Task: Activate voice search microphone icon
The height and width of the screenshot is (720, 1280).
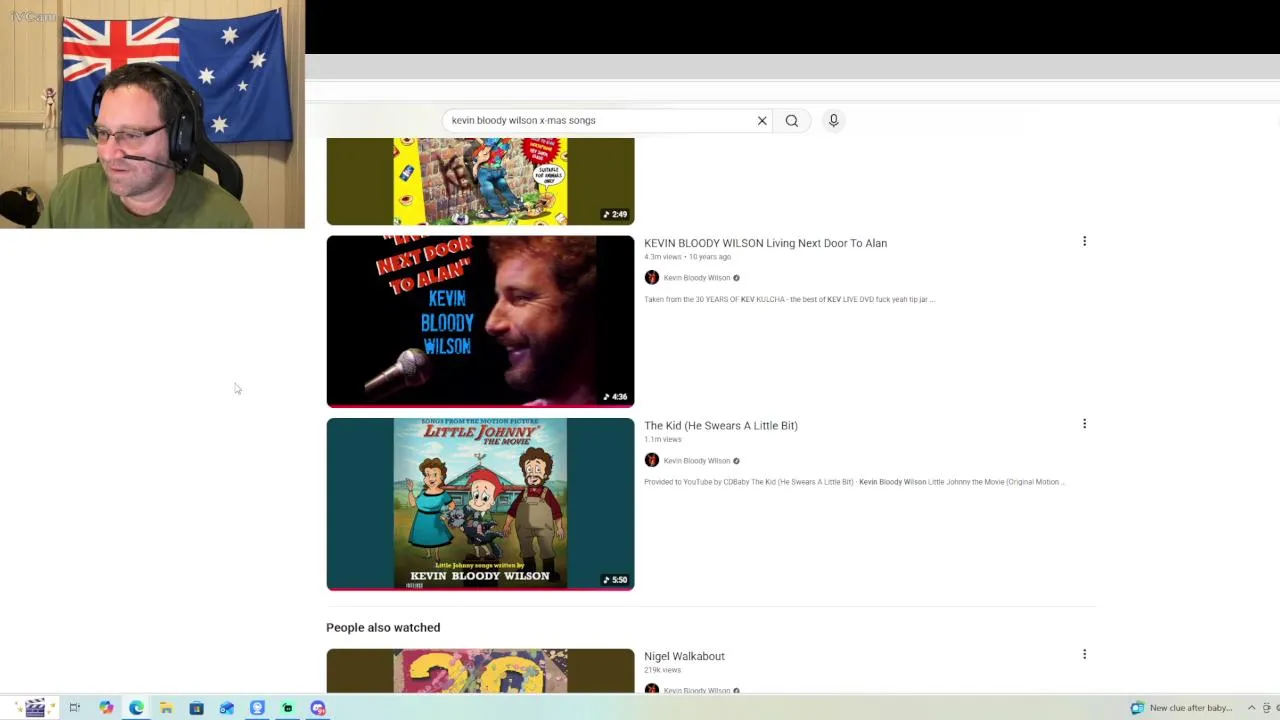Action: tap(833, 121)
